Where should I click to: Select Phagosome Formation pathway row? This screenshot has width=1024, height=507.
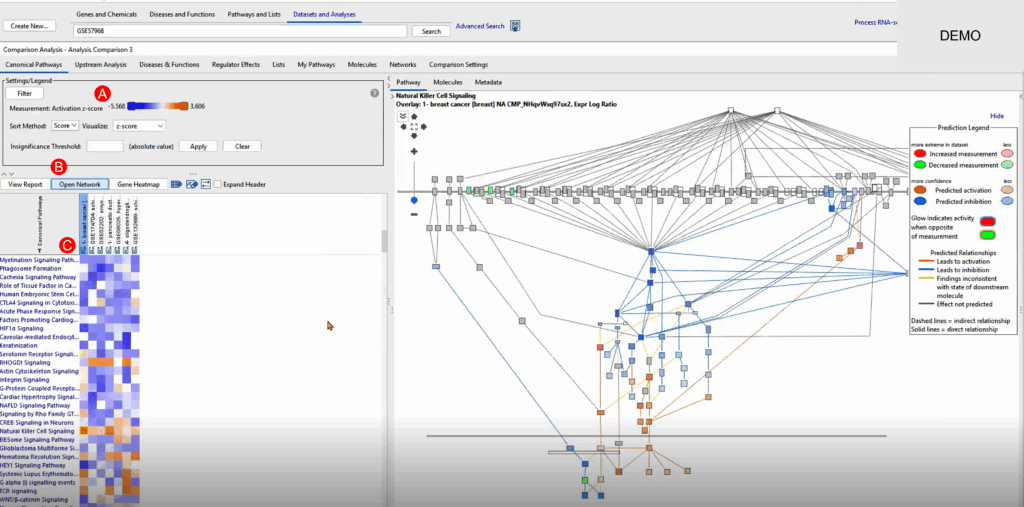coord(31,269)
